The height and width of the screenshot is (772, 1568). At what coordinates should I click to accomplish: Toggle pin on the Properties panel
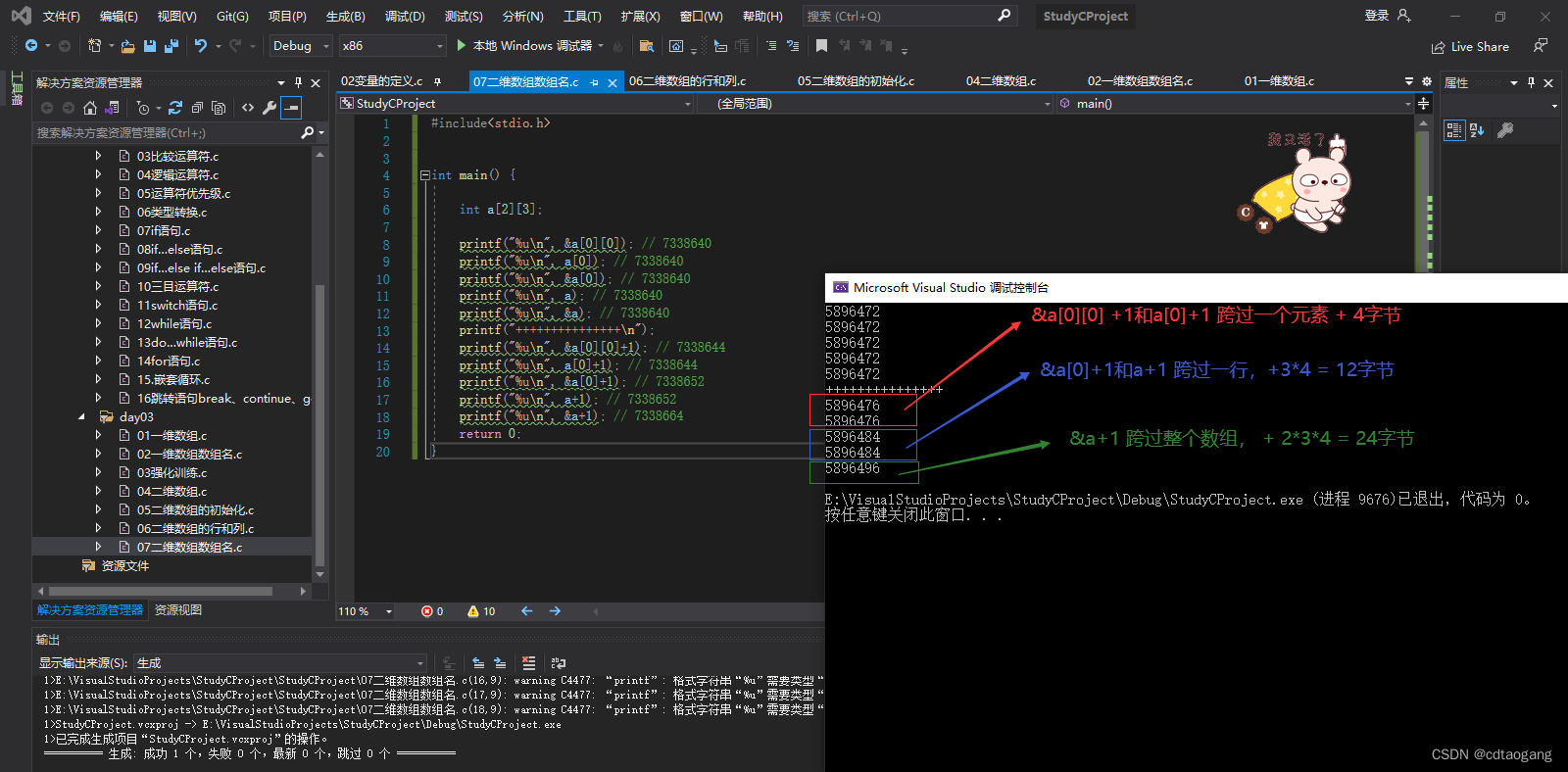1531,83
